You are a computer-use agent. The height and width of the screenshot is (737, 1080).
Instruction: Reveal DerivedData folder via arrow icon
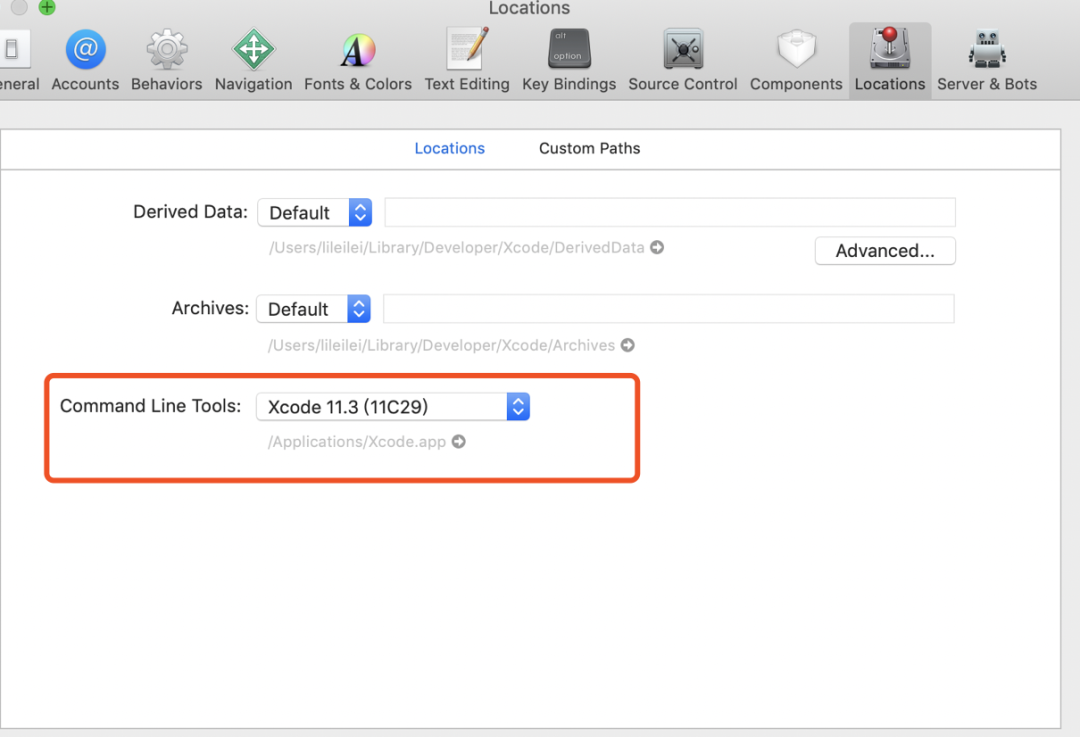point(657,247)
